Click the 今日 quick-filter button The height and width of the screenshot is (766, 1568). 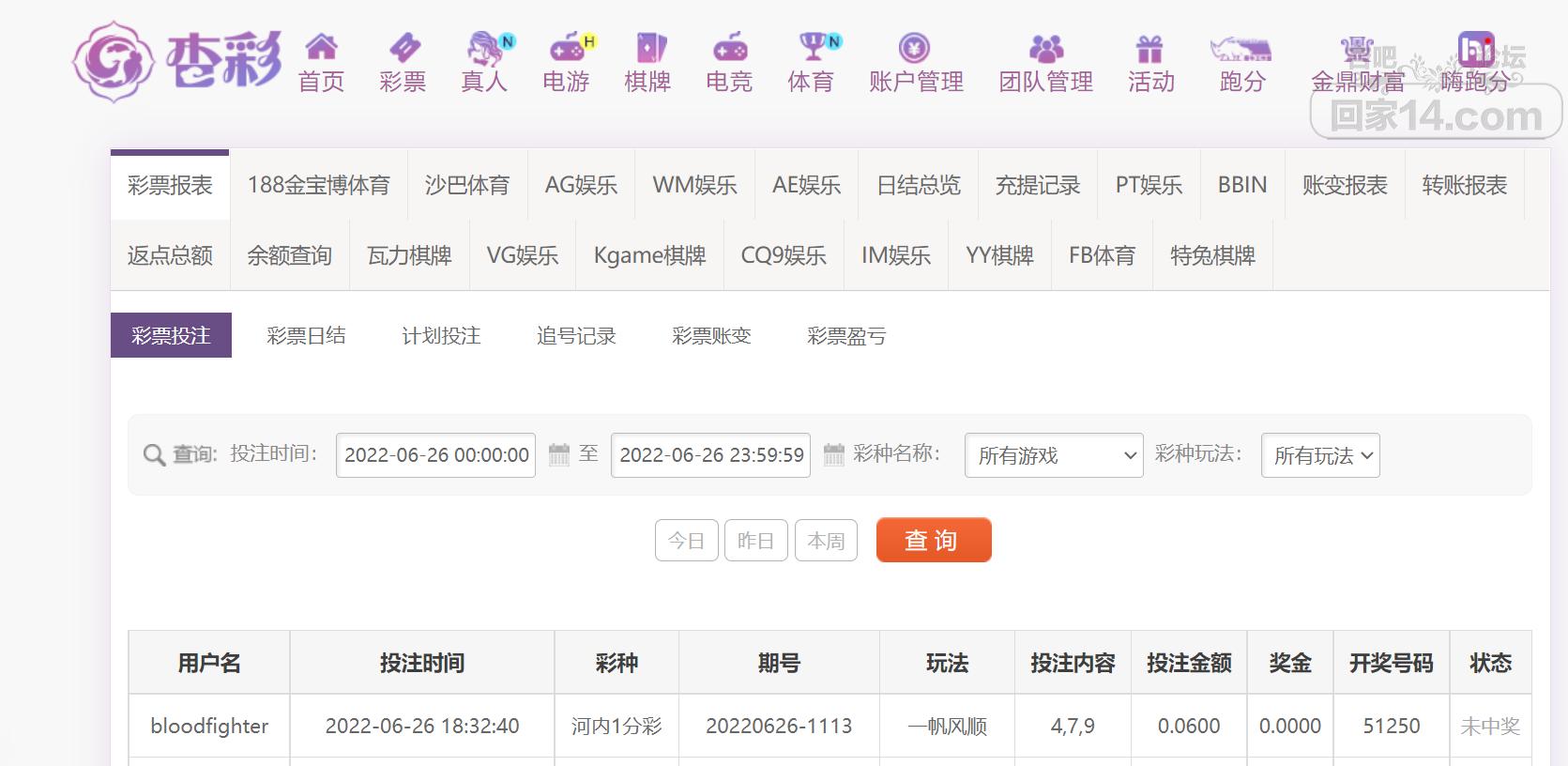[x=687, y=541]
